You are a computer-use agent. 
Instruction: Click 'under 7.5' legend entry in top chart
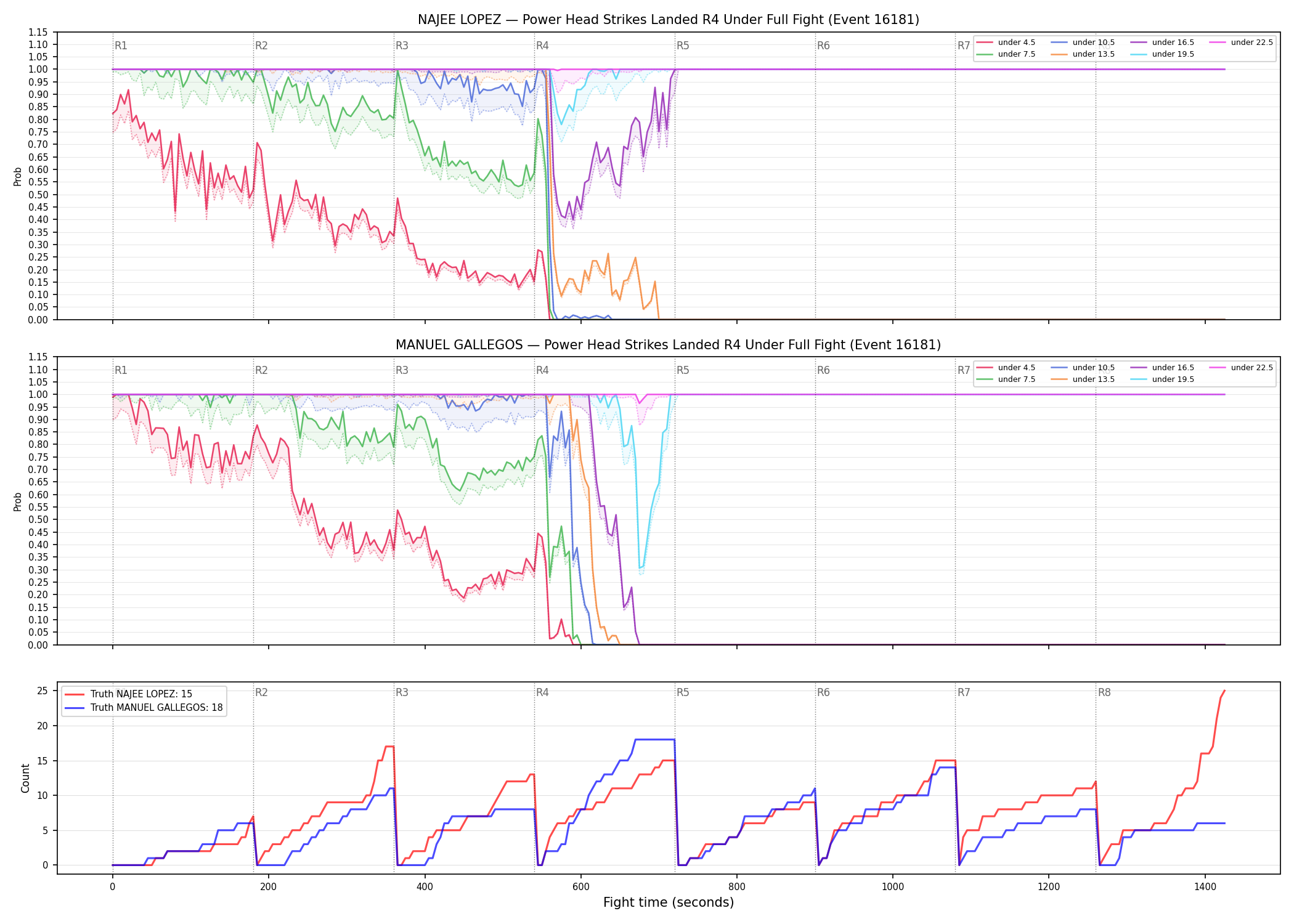(x=1006, y=54)
